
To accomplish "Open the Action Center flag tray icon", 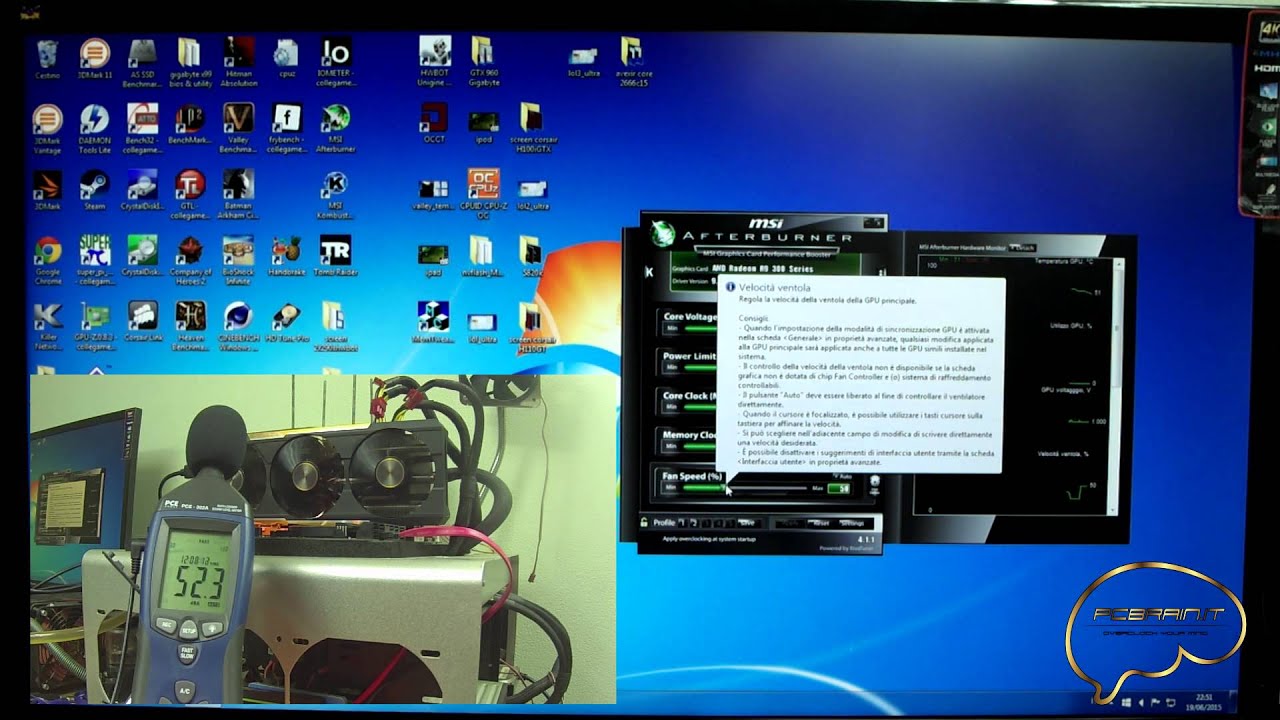I will point(1155,702).
